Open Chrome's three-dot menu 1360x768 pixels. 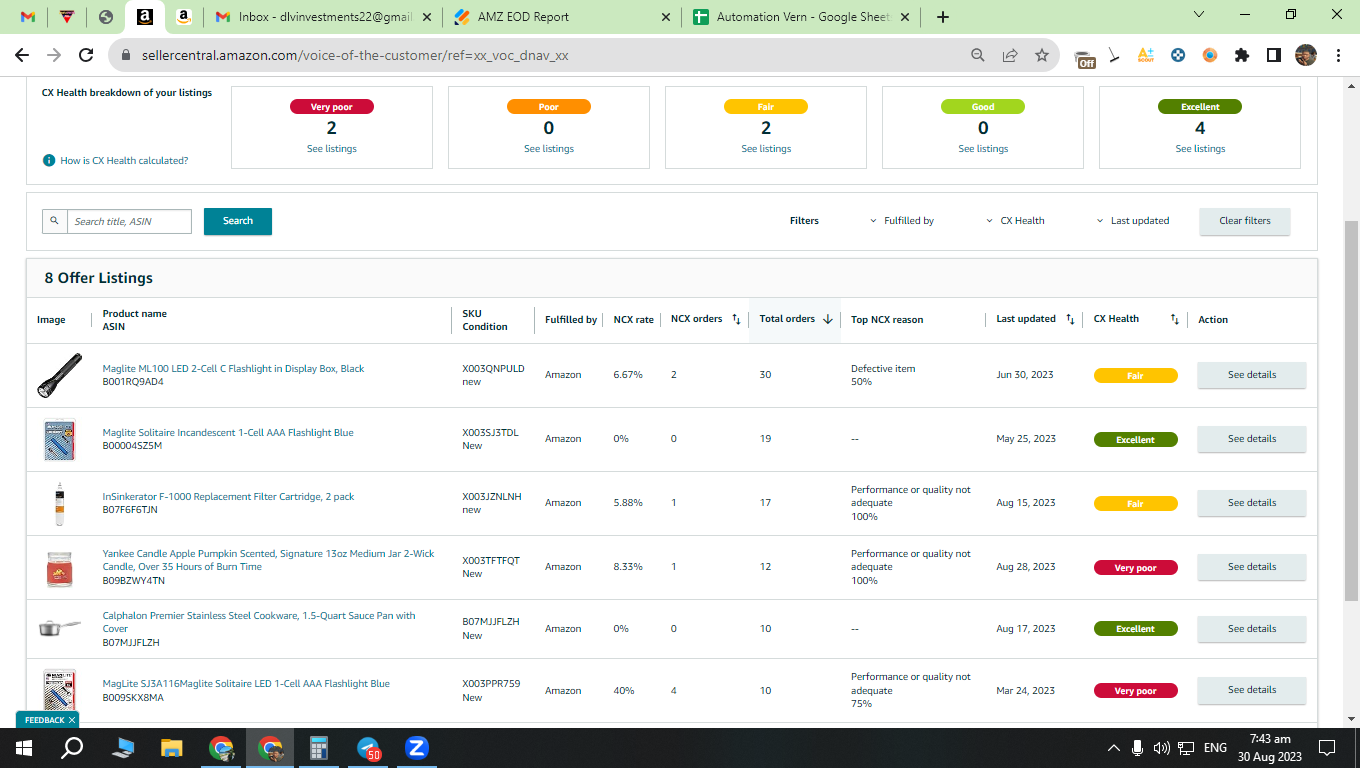[1337, 55]
